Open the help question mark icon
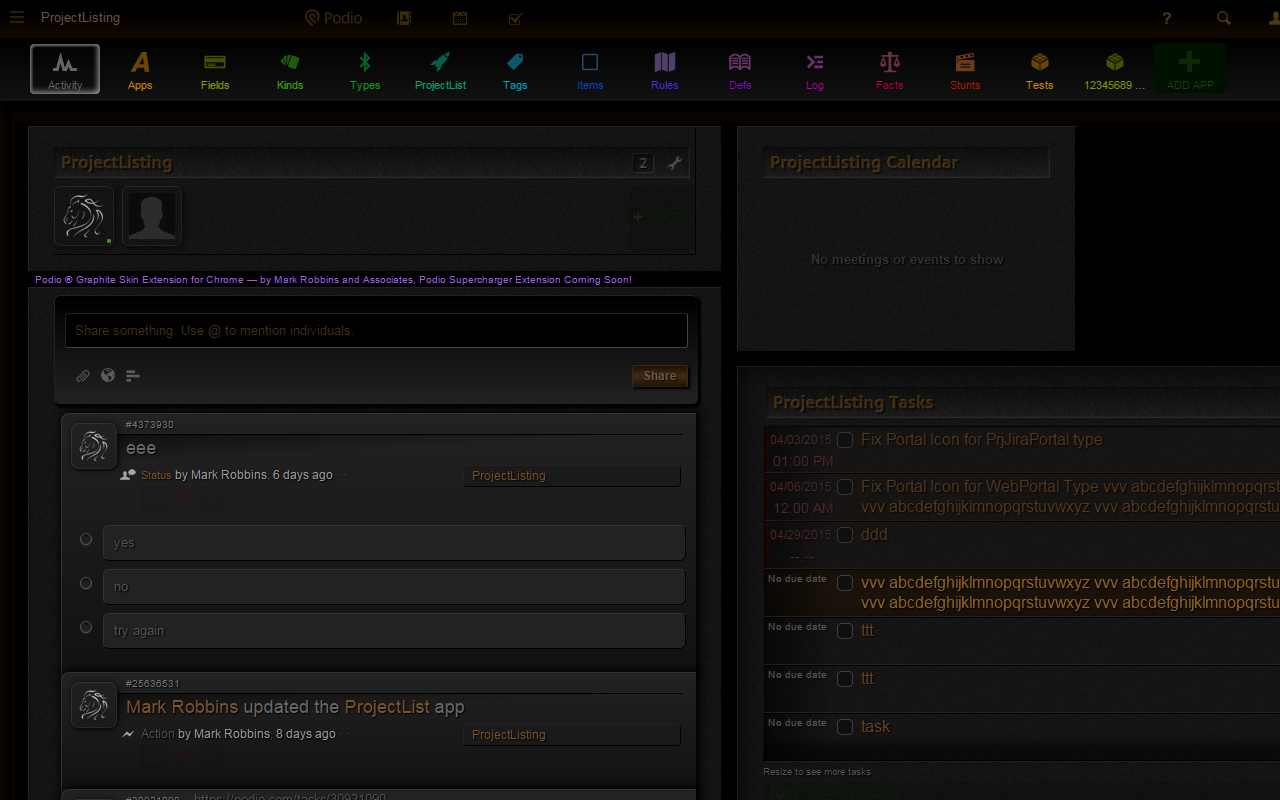The image size is (1280, 800). (1167, 18)
